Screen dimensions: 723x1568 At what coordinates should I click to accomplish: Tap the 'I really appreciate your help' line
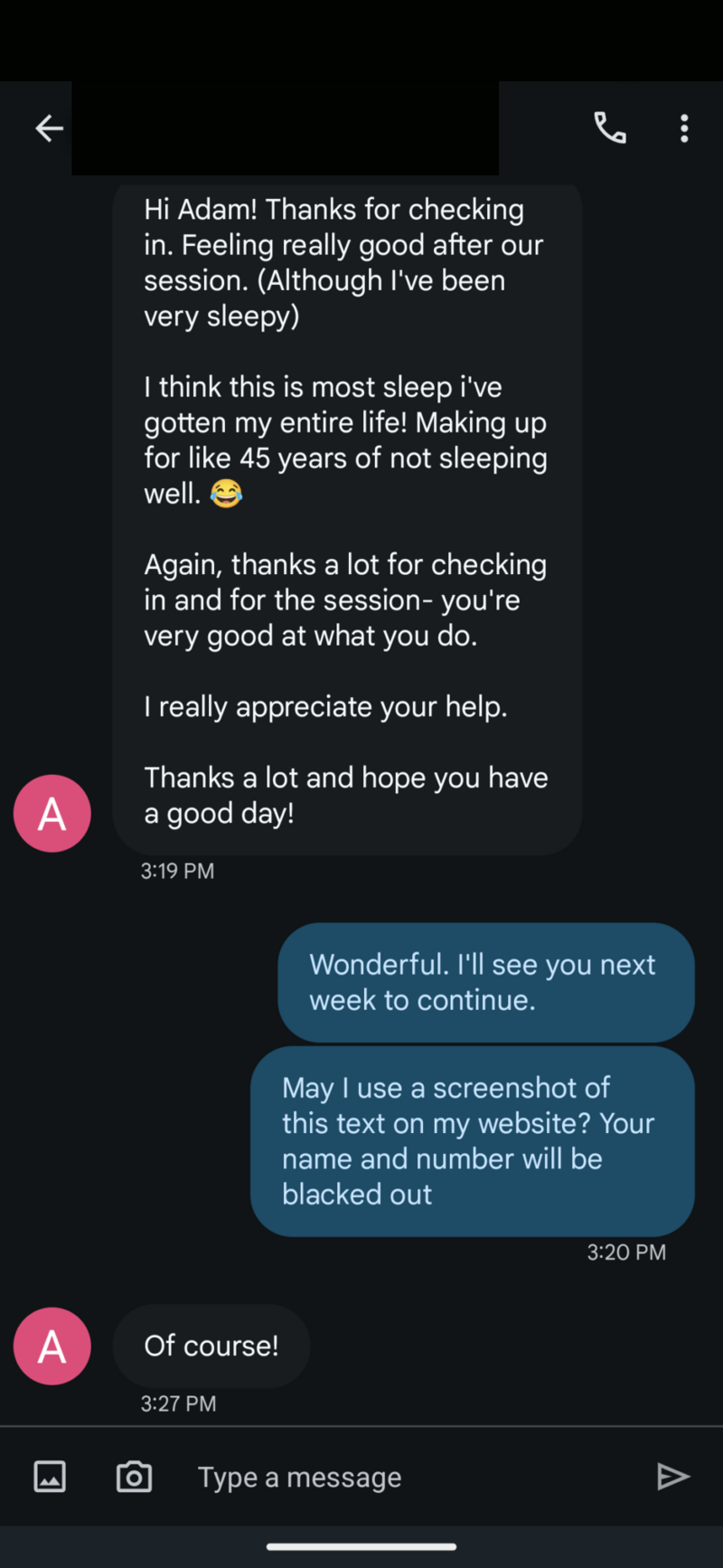pyautogui.click(x=325, y=706)
